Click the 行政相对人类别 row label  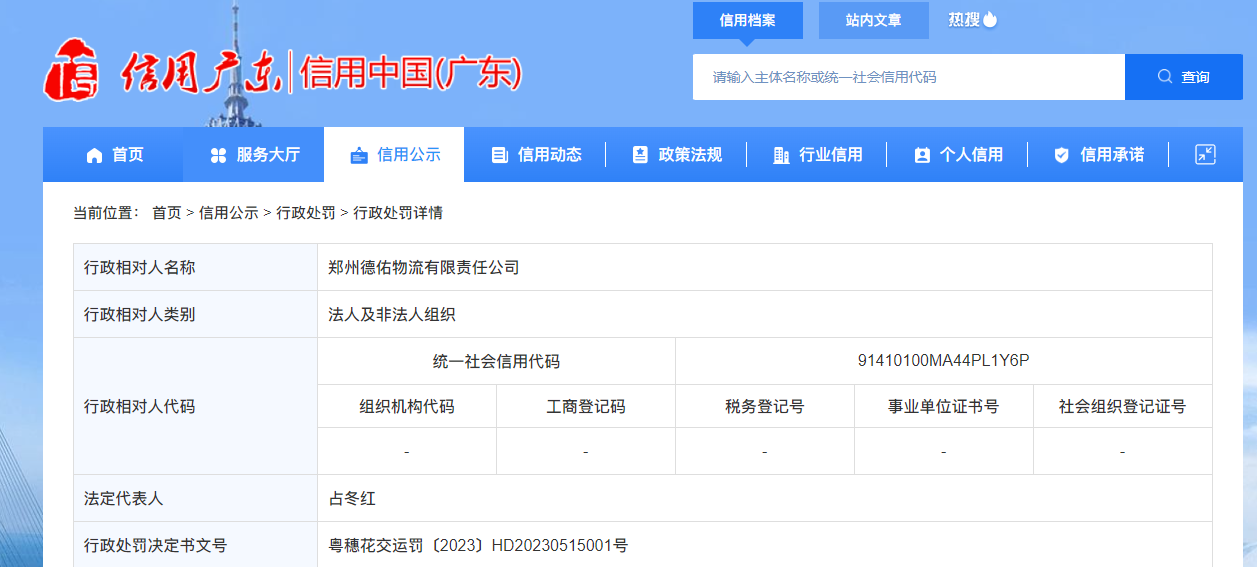tap(140, 315)
